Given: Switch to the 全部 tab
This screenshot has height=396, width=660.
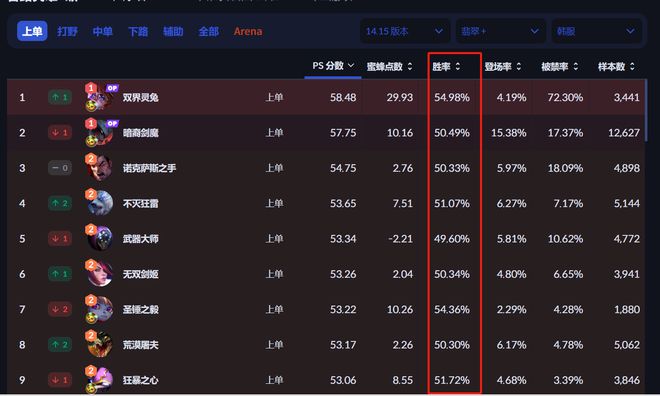Looking at the screenshot, I should point(209,32).
